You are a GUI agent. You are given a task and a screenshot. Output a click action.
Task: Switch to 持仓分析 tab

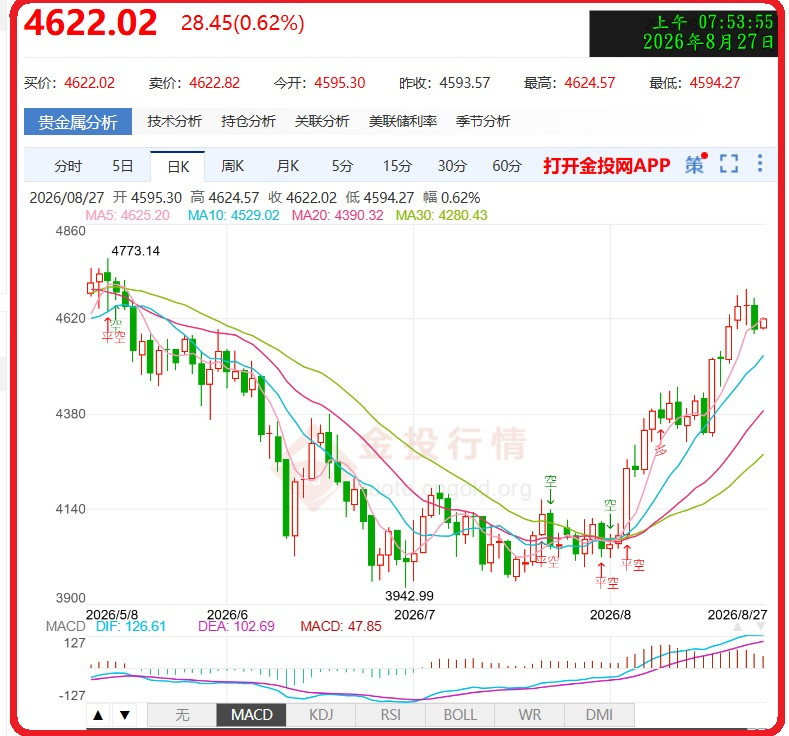[248, 121]
